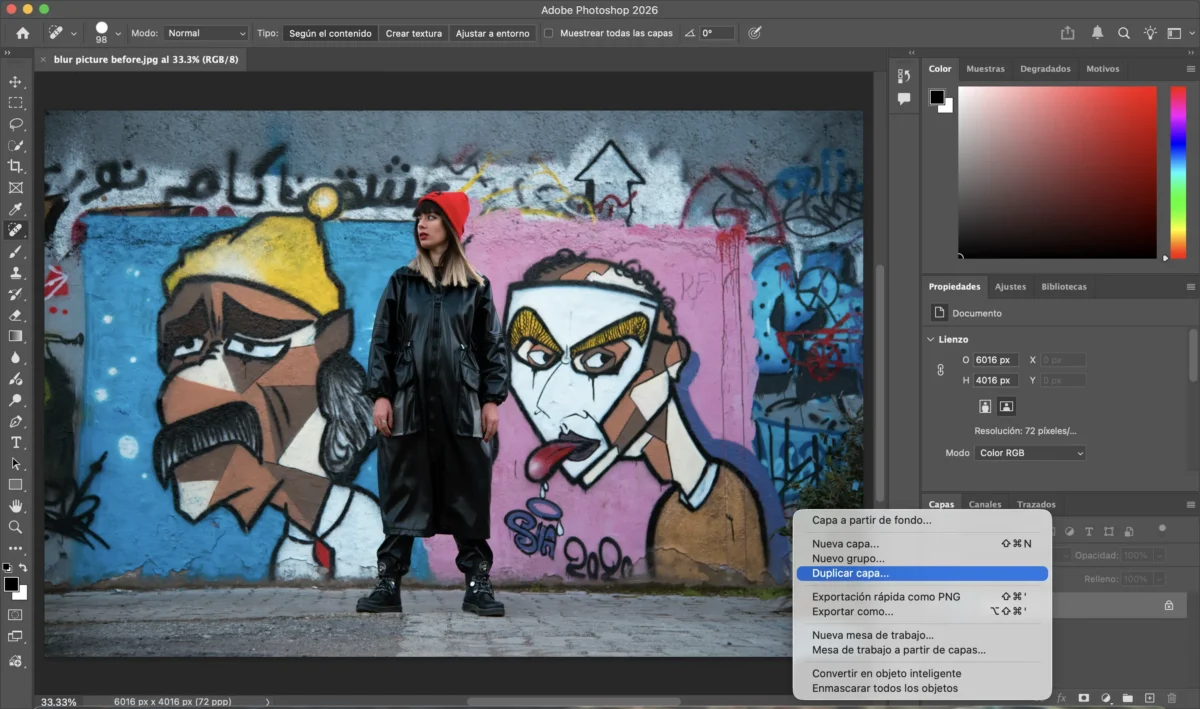Click the Search magnifier in top bar
1200x709 pixels.
click(x=1124, y=33)
